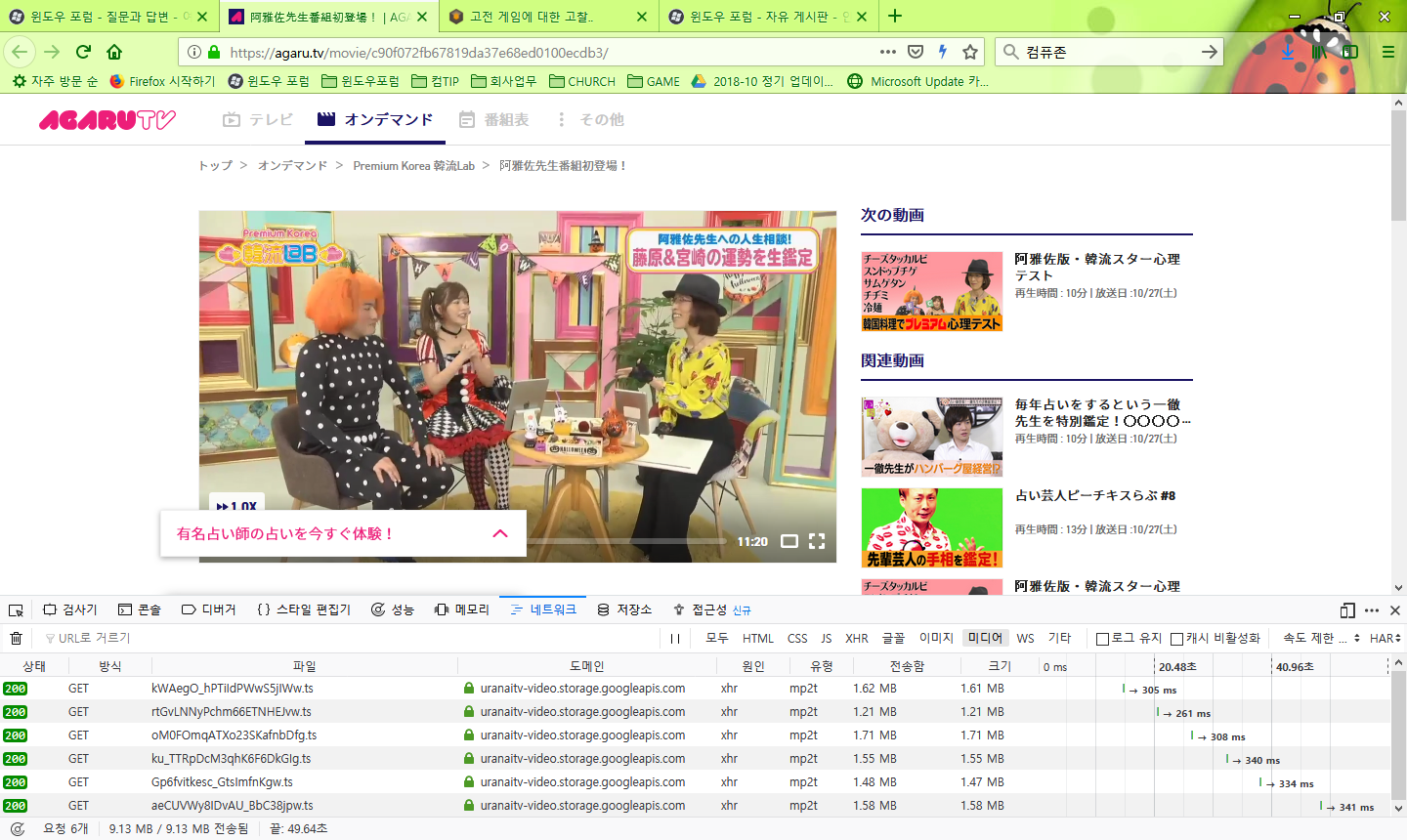
Task: Open the Firefox library
Action: (1319, 52)
